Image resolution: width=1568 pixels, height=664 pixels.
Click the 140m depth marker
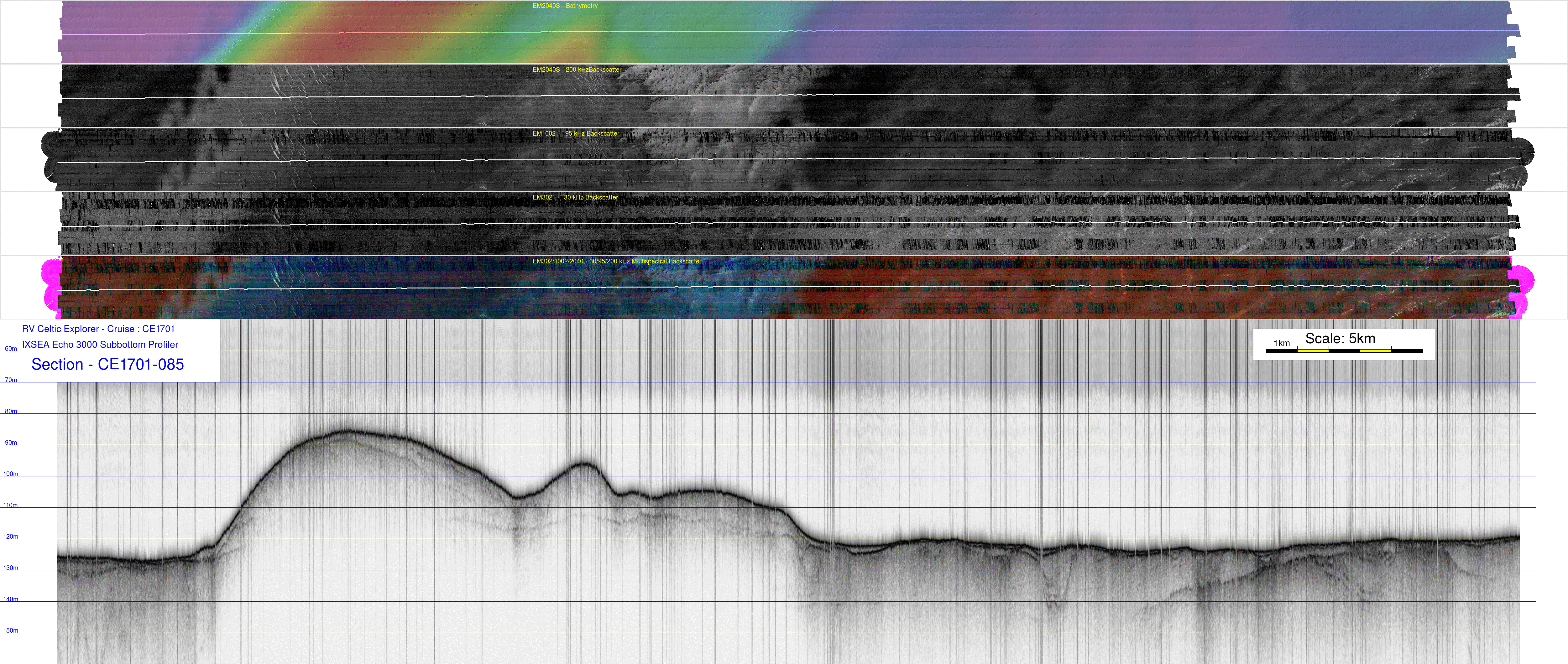coord(11,599)
